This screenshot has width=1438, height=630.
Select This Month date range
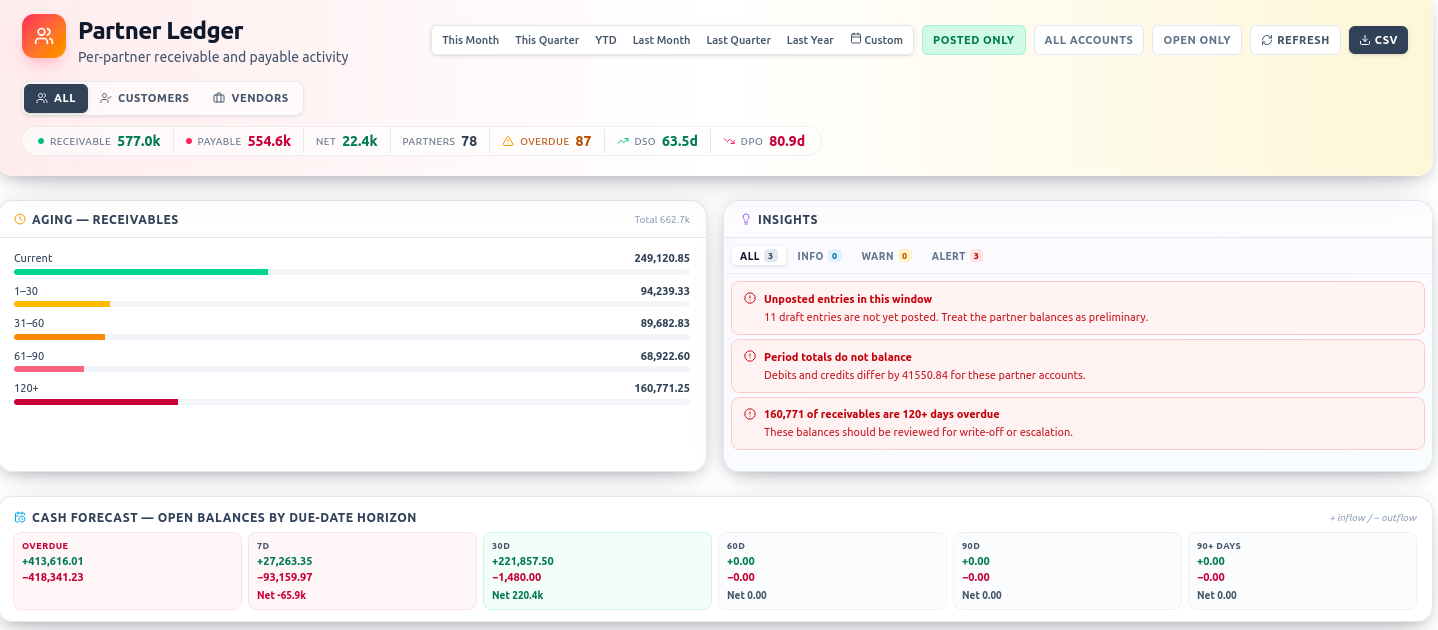click(x=470, y=40)
